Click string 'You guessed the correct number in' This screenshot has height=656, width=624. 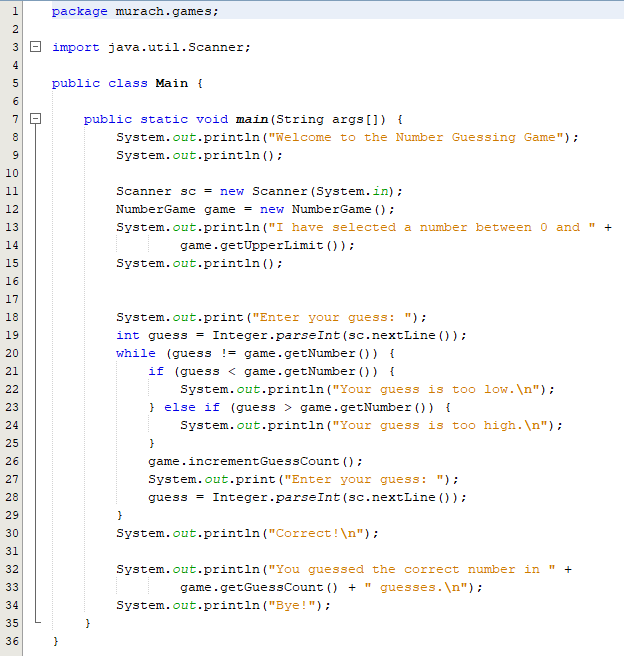point(412,569)
